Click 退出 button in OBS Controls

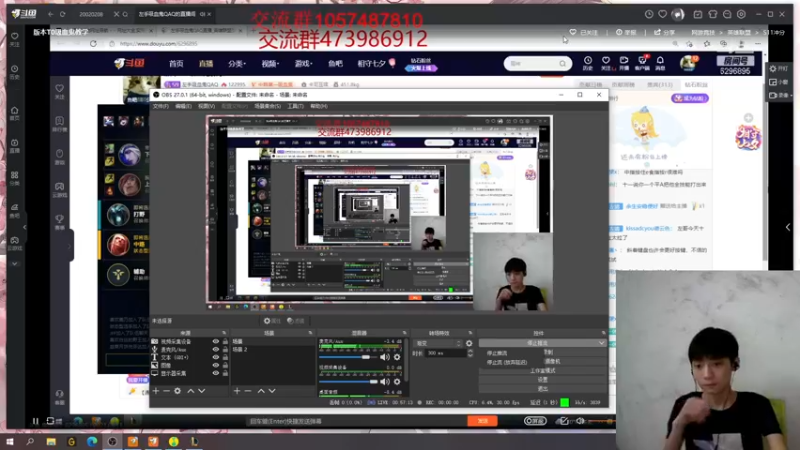[542, 389]
